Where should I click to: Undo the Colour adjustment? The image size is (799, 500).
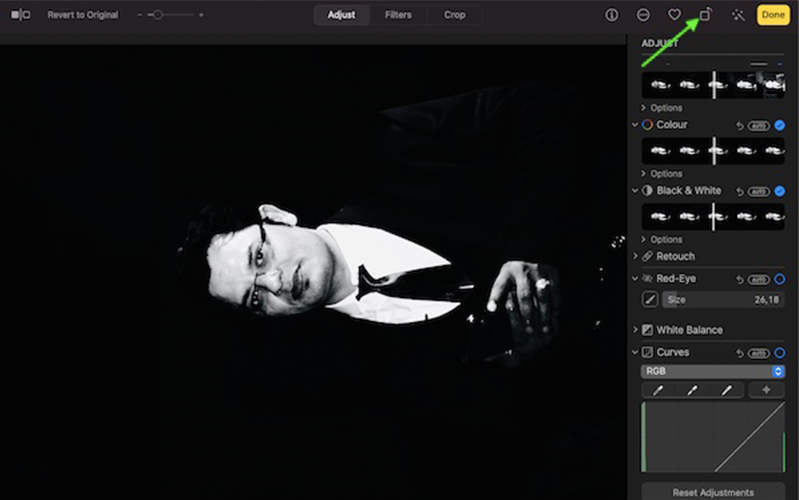coord(739,125)
